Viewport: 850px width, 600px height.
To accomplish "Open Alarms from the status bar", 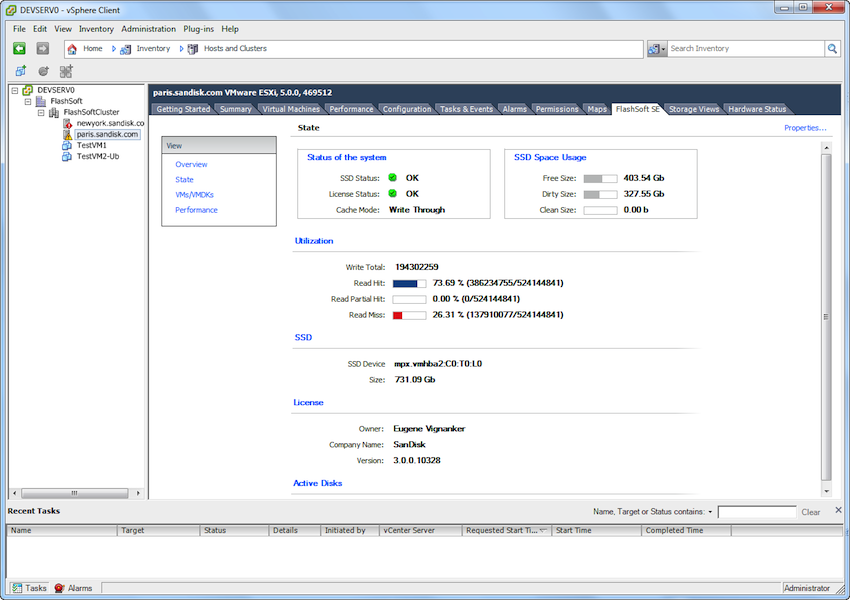I will [74, 588].
